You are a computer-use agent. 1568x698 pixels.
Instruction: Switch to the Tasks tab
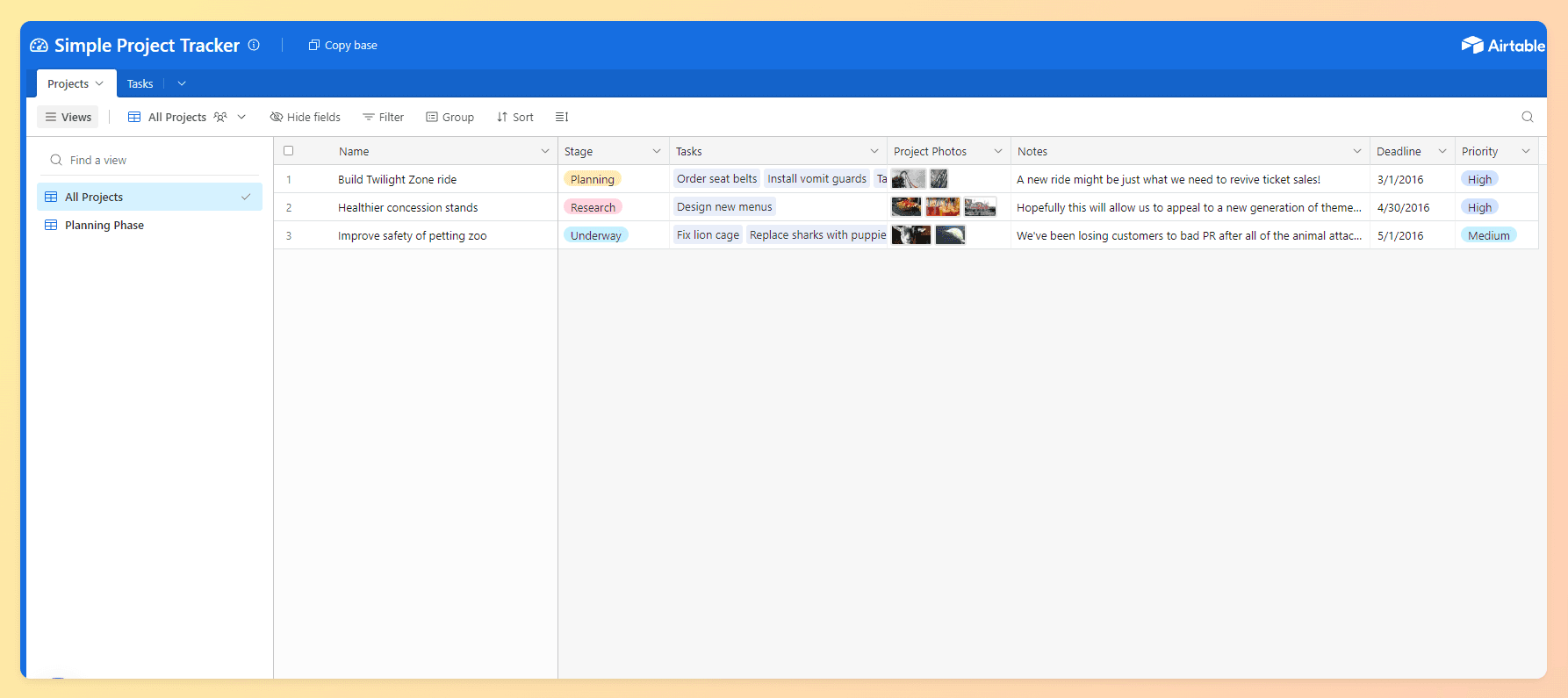pyautogui.click(x=140, y=83)
